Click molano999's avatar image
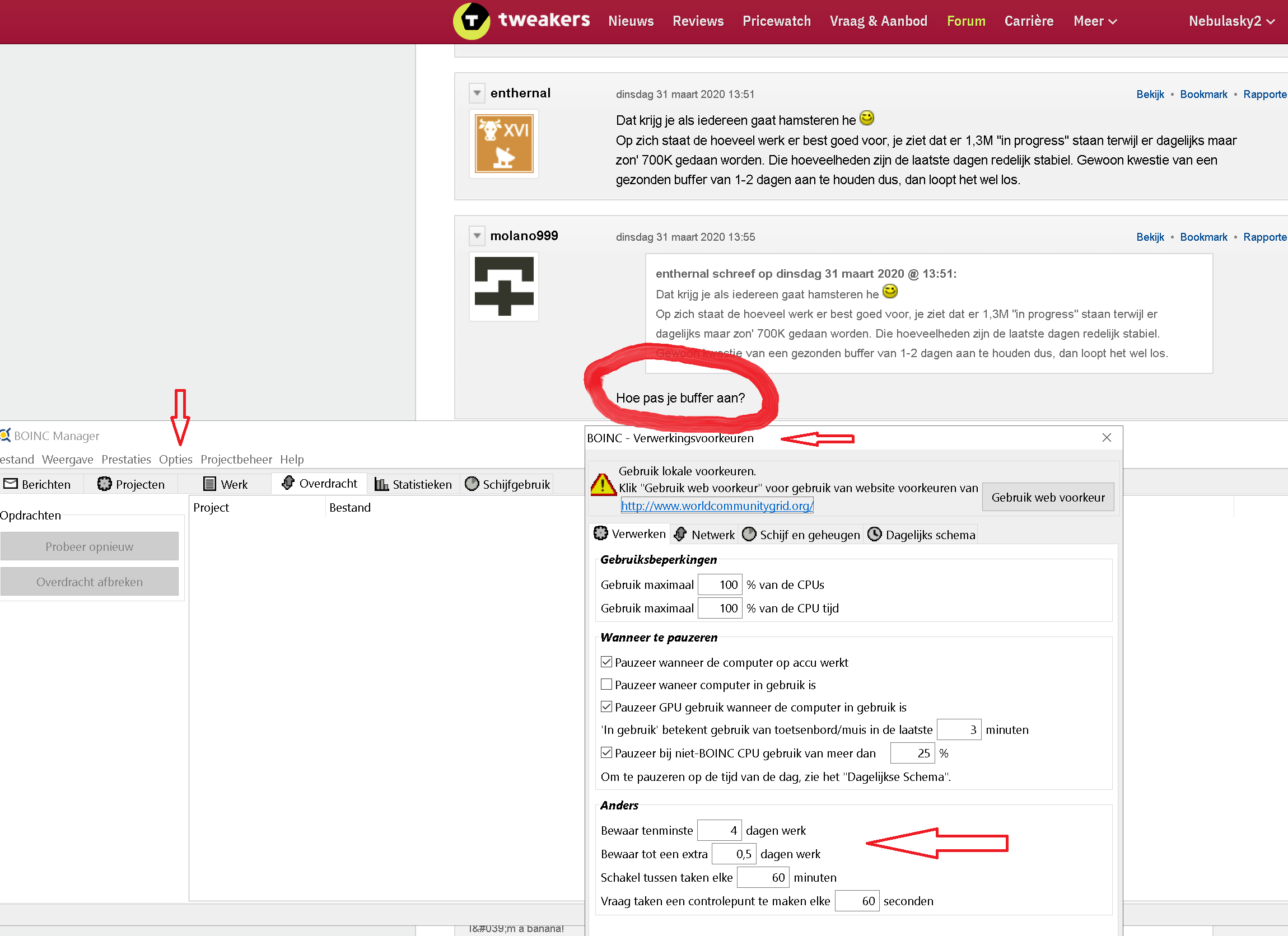1288x936 pixels. click(x=504, y=287)
